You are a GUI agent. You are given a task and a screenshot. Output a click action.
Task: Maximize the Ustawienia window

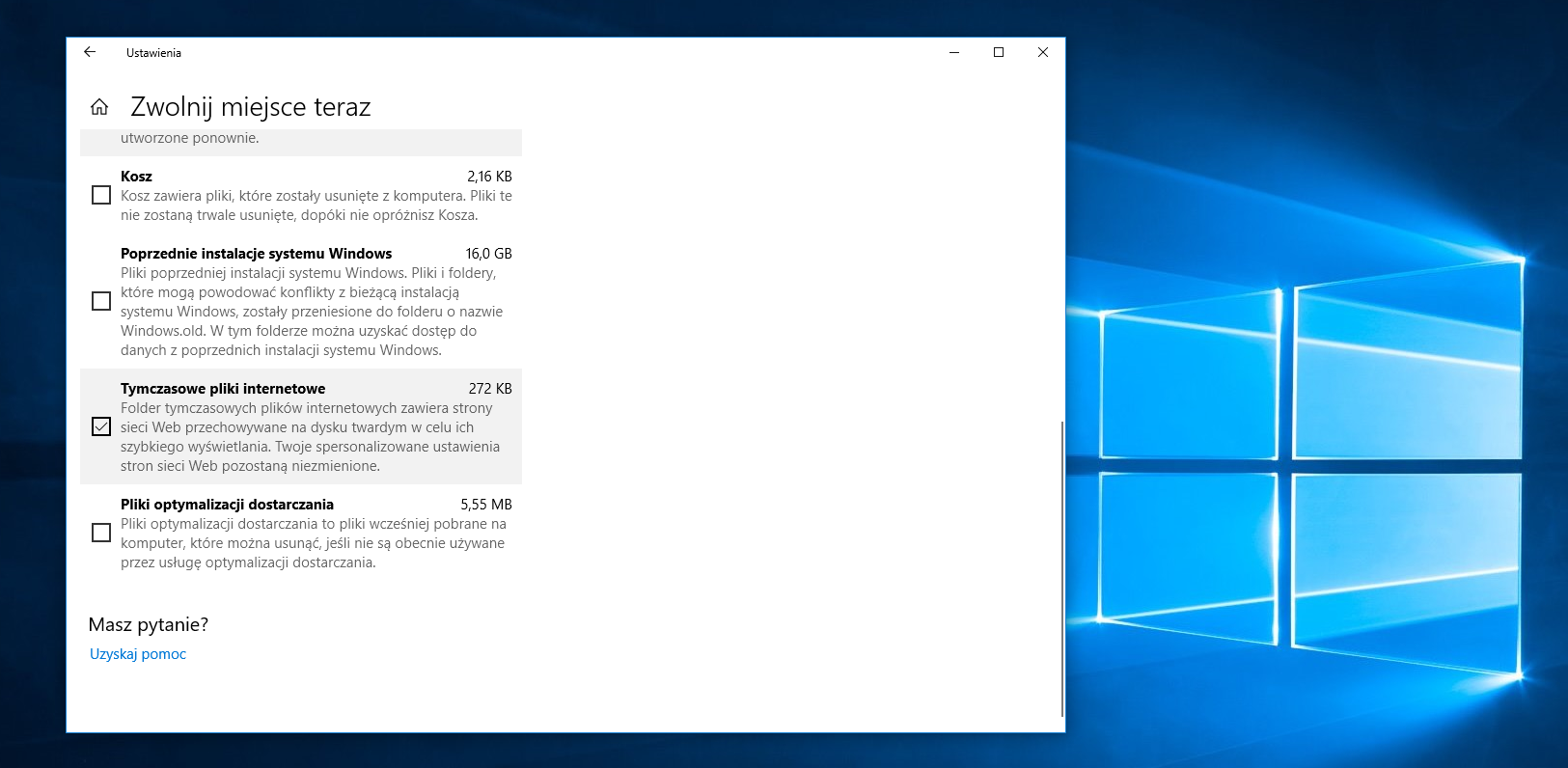pyautogui.click(x=998, y=52)
